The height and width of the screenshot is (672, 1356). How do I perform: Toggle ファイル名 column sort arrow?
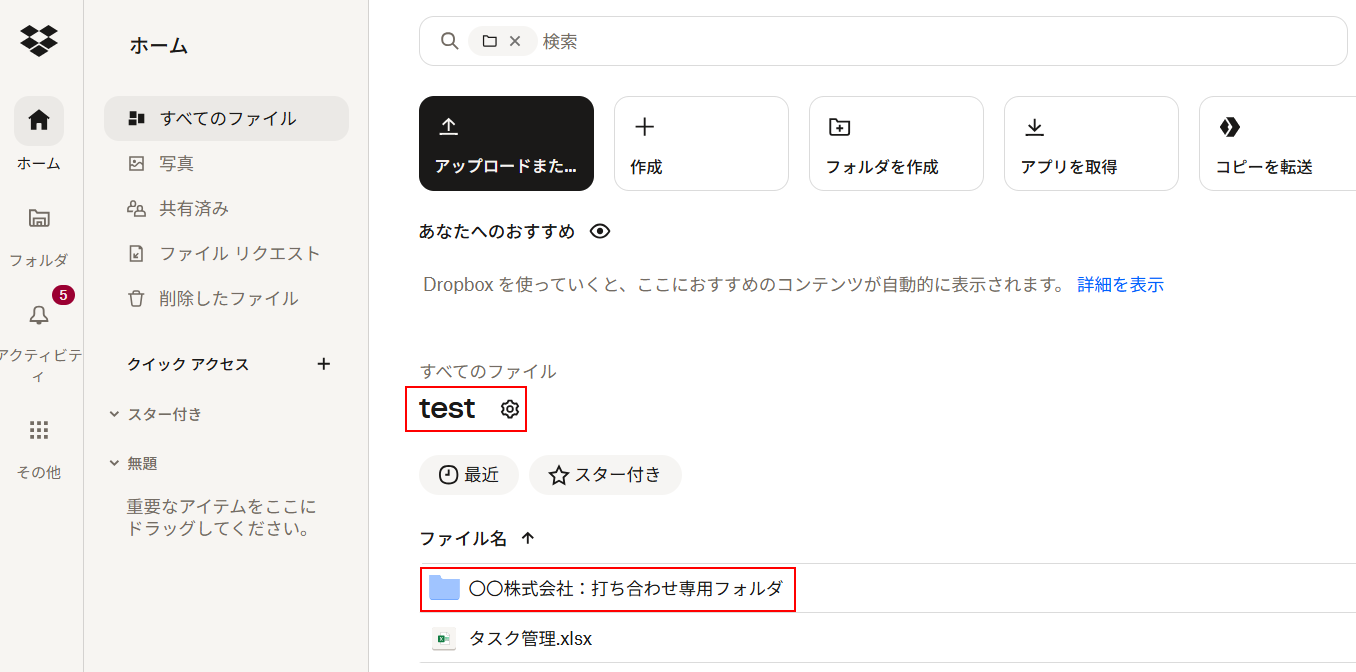coord(528,538)
